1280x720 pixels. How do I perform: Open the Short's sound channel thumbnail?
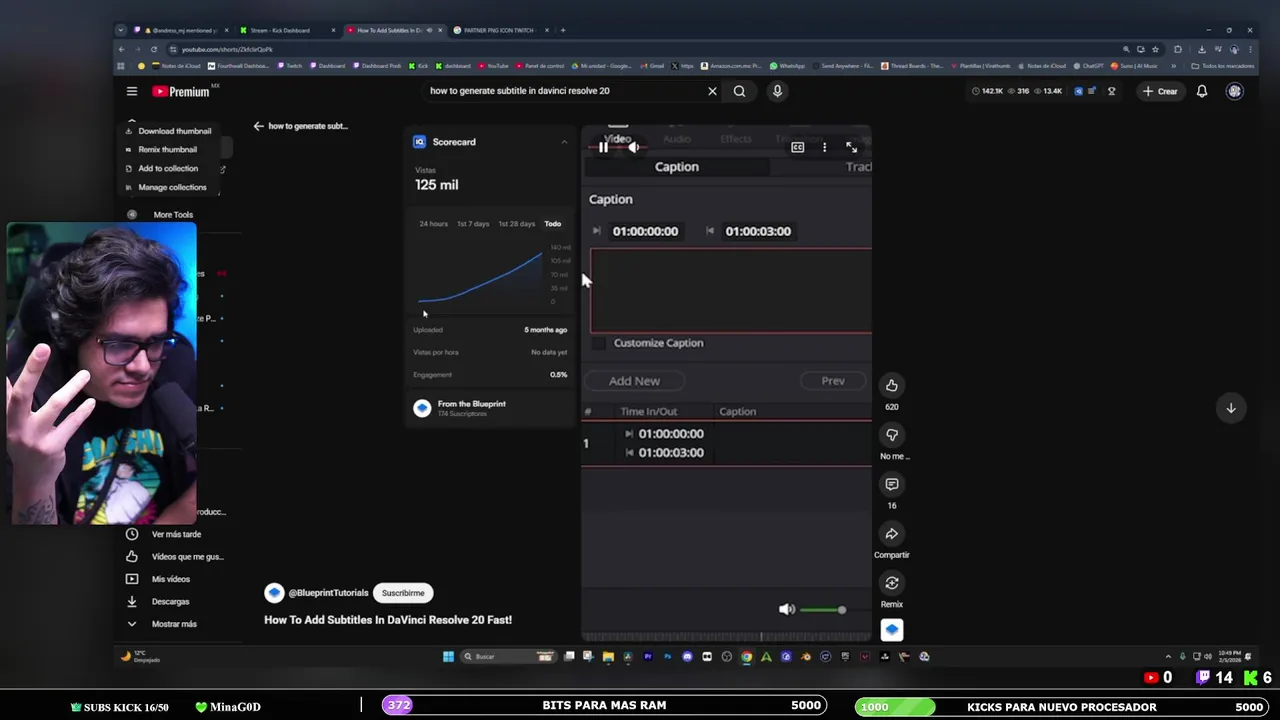pos(891,630)
